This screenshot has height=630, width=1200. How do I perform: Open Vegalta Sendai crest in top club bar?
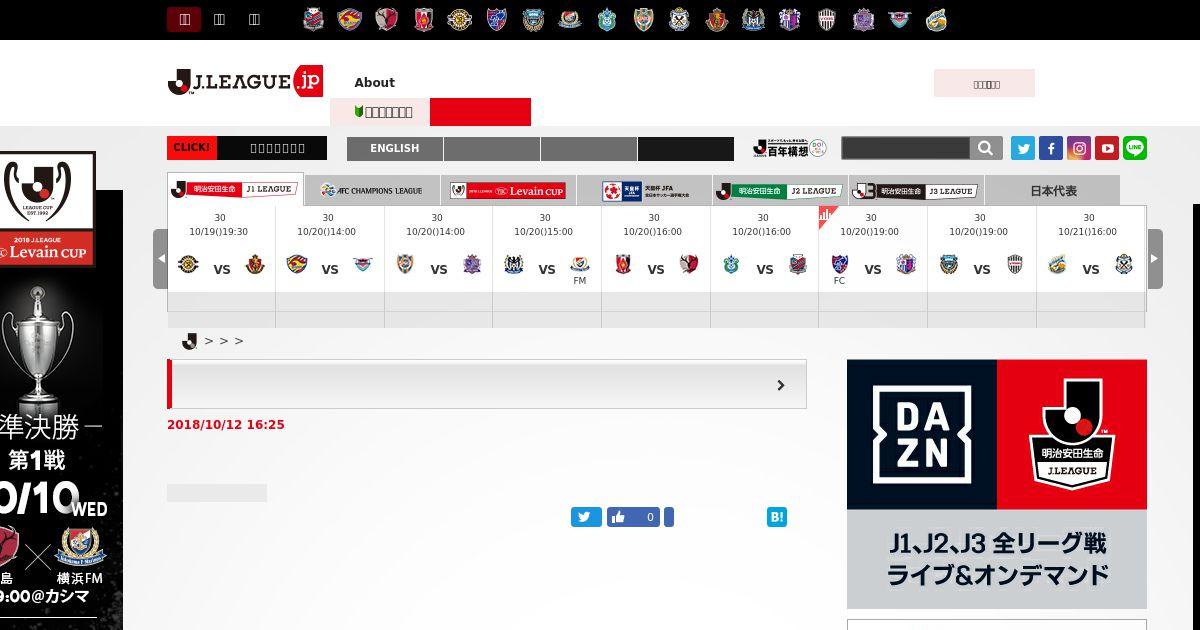coord(350,19)
